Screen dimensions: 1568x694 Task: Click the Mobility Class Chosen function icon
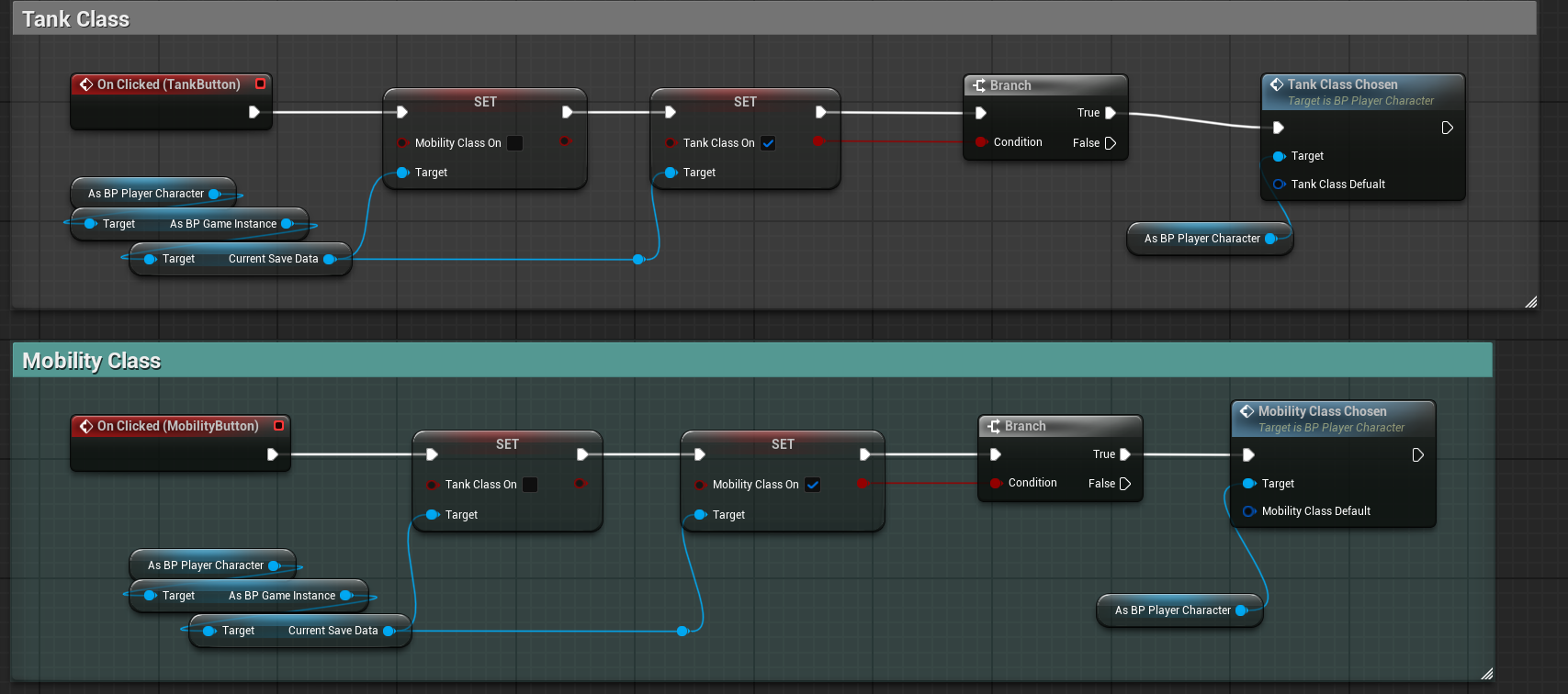pyautogui.click(x=1247, y=411)
